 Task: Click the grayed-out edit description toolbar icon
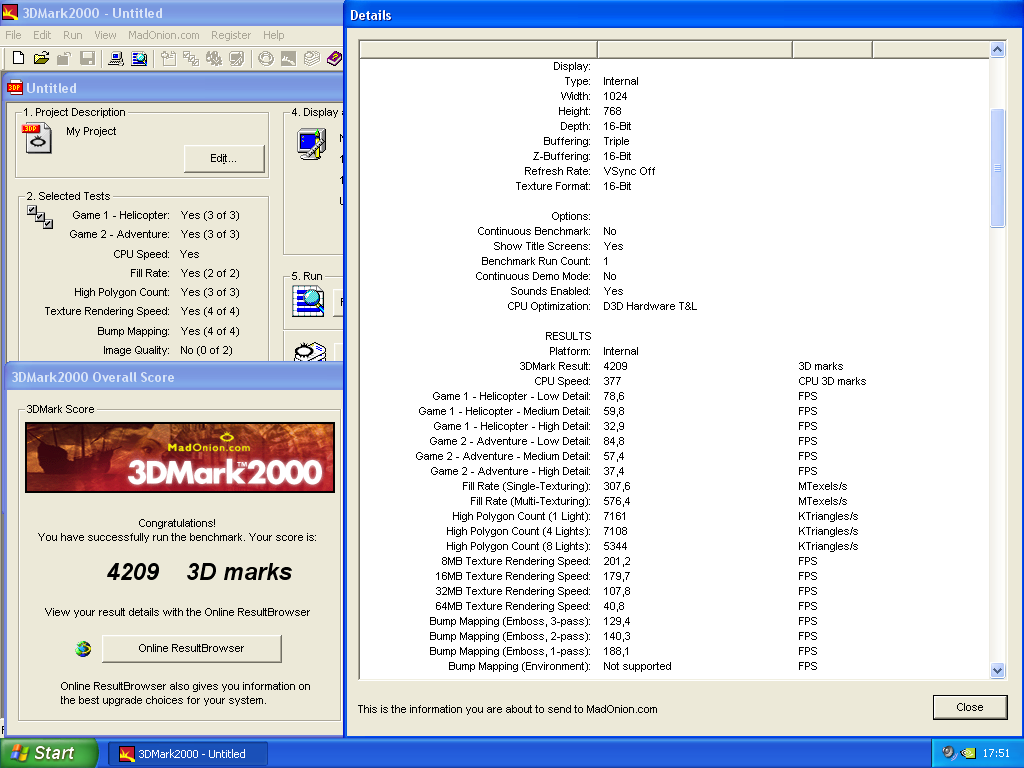pos(168,58)
